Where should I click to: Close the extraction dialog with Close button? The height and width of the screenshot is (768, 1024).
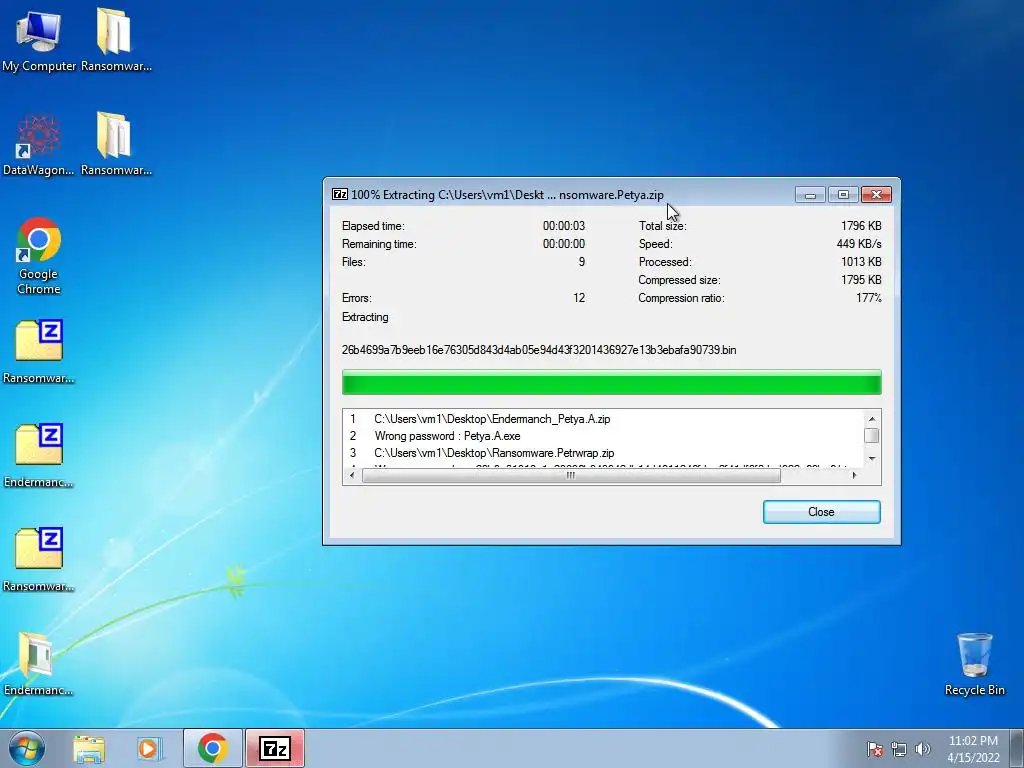(822, 512)
